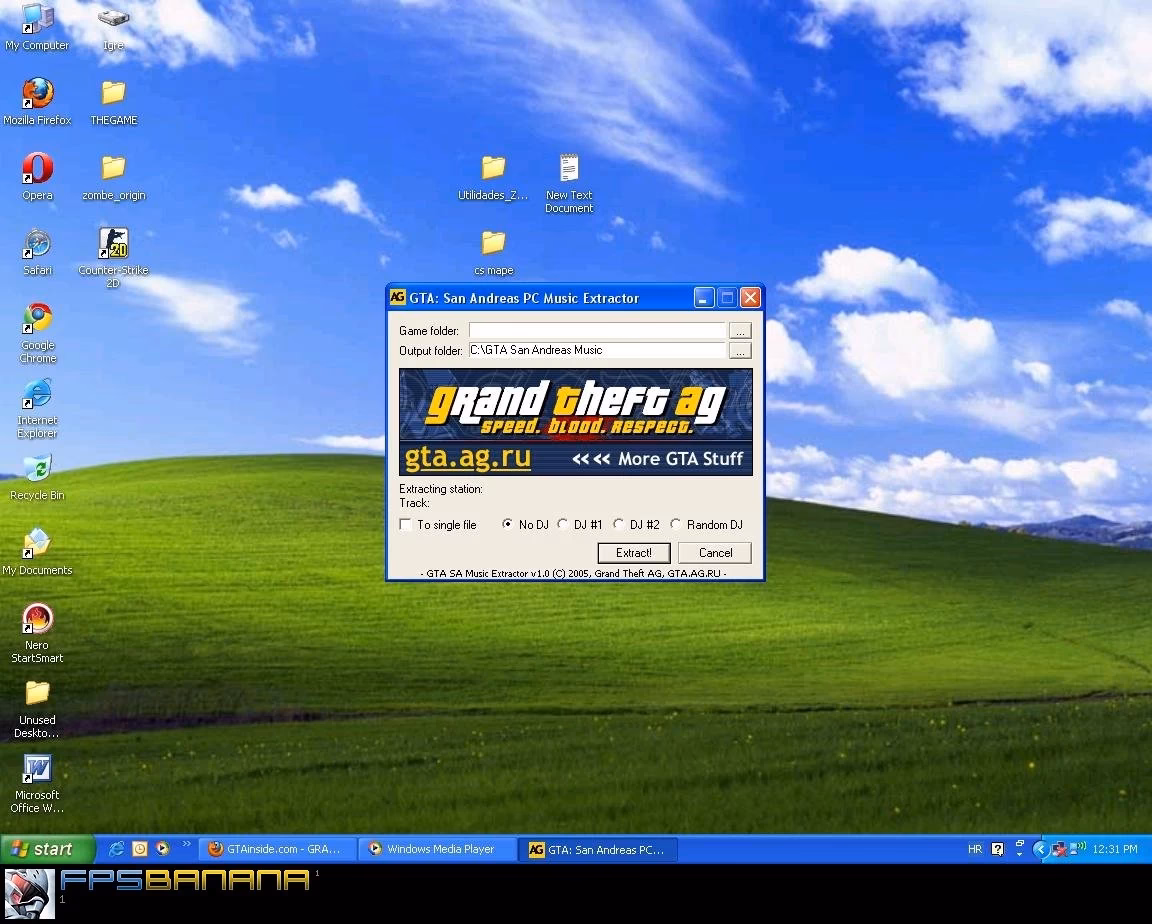Click the Cancel button
The height and width of the screenshot is (924, 1152).
pos(715,552)
